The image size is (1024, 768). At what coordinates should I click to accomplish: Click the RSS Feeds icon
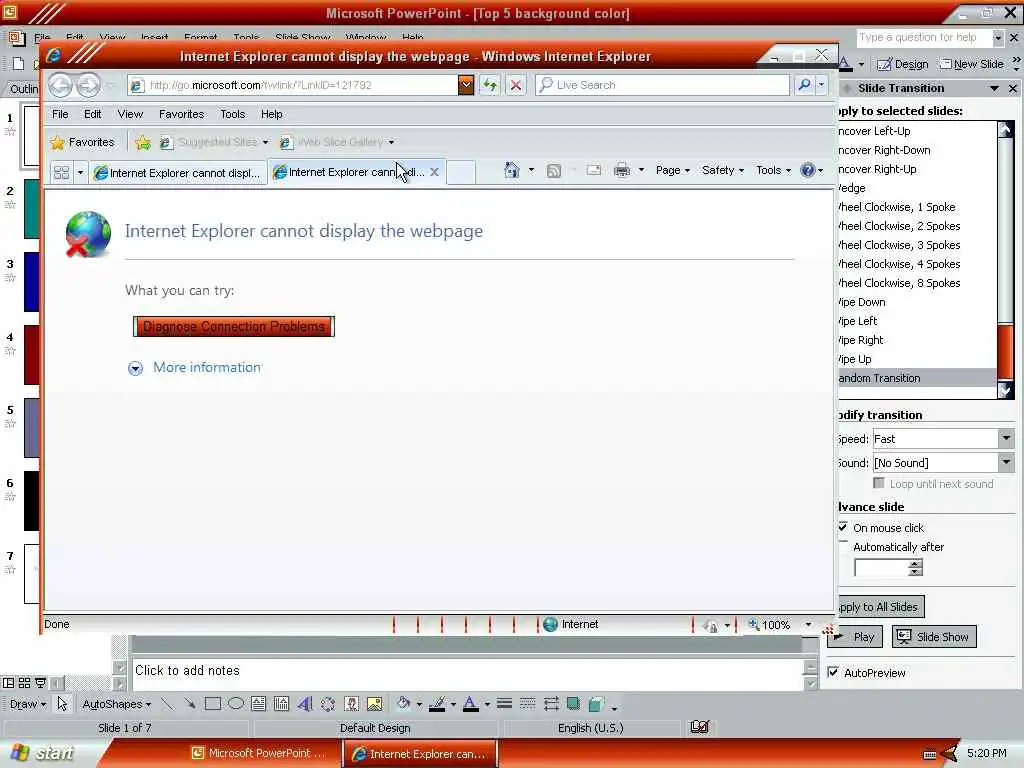[554, 171]
